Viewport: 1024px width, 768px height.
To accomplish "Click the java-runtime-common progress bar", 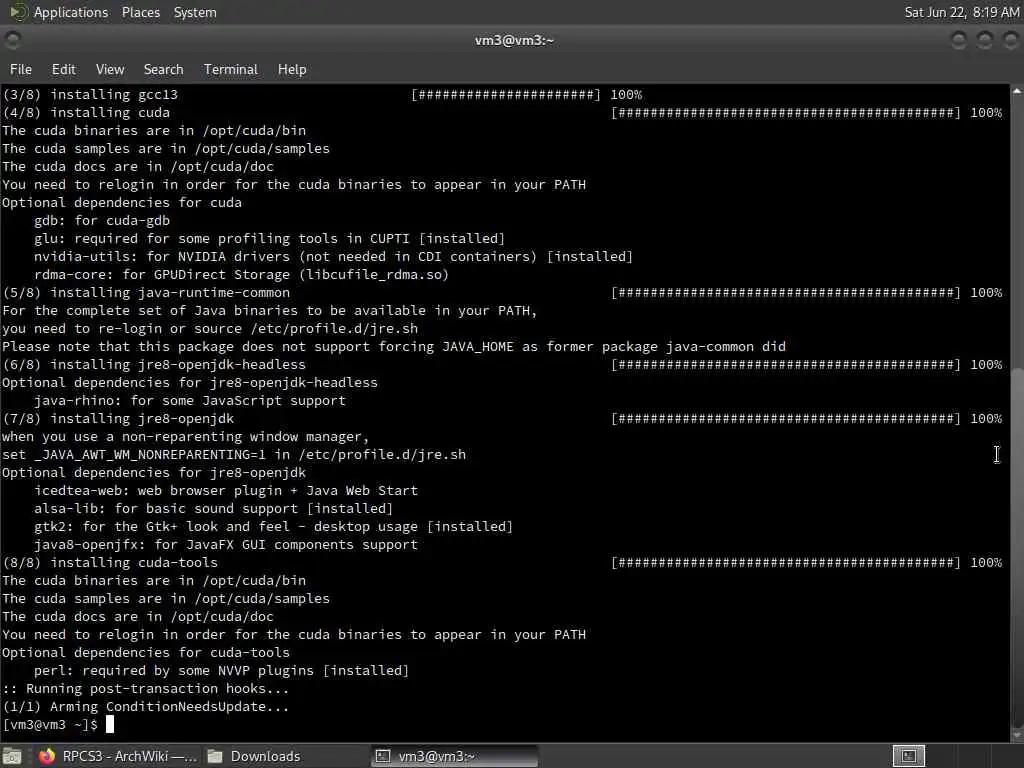I will click(786, 293).
